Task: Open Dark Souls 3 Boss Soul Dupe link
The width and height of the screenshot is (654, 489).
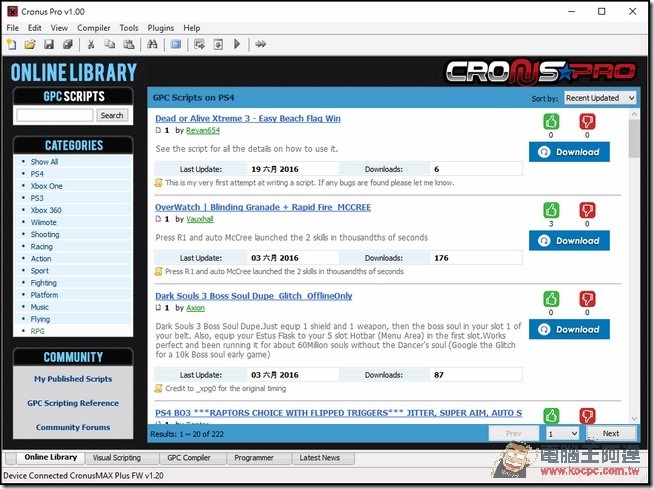Action: point(254,296)
